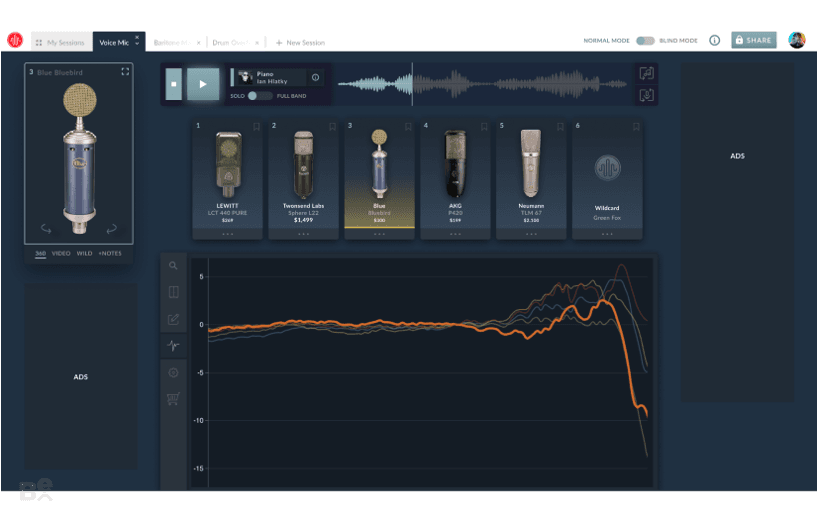Open more options for LEWITT card
This screenshot has width=817, height=520.
228,234
